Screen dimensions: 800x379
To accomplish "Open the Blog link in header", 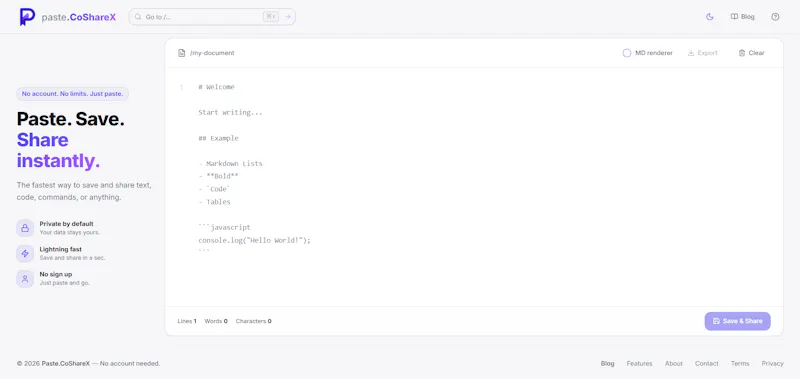I will click(x=747, y=17).
